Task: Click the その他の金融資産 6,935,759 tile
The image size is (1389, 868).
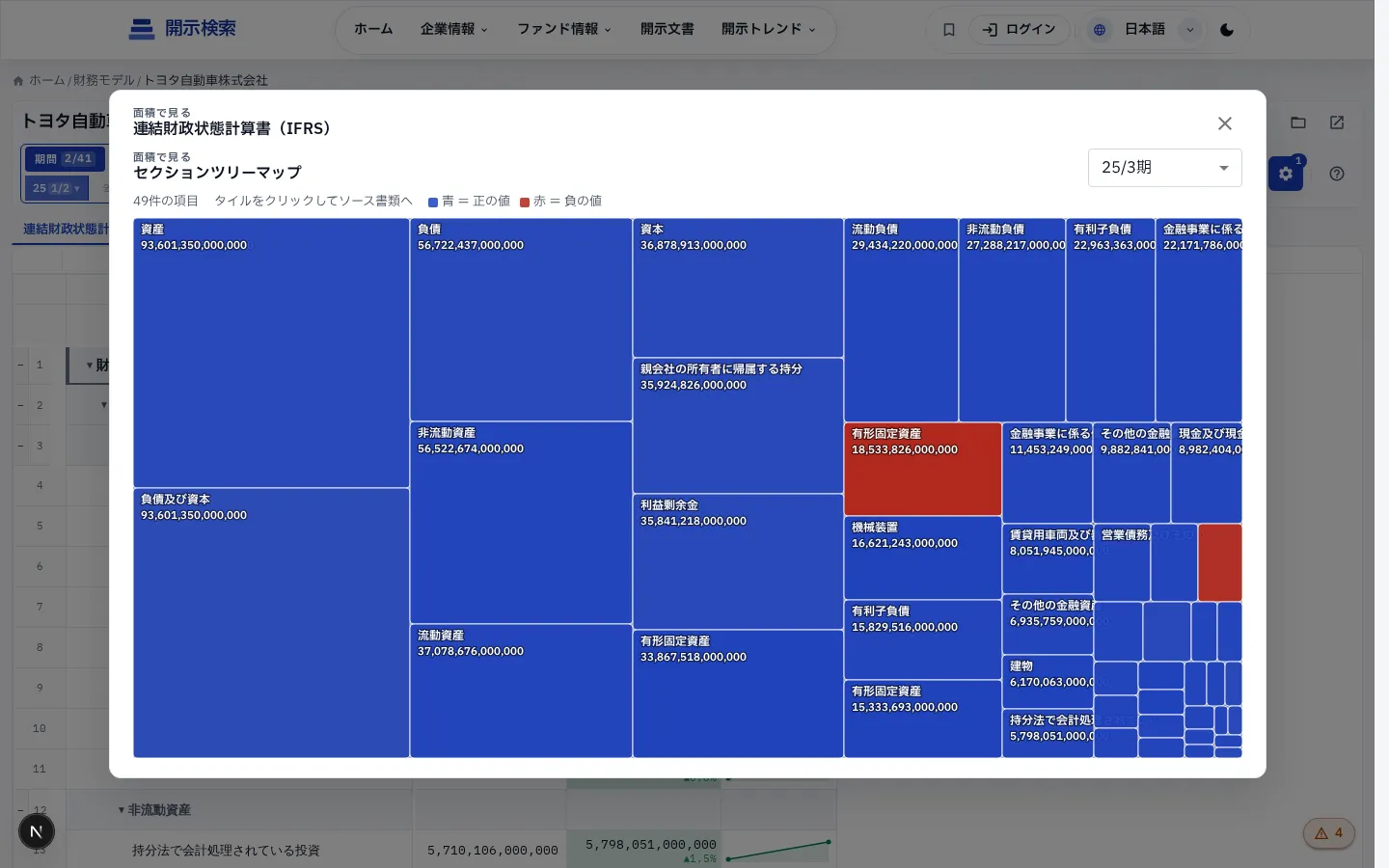Action: click(1048, 624)
